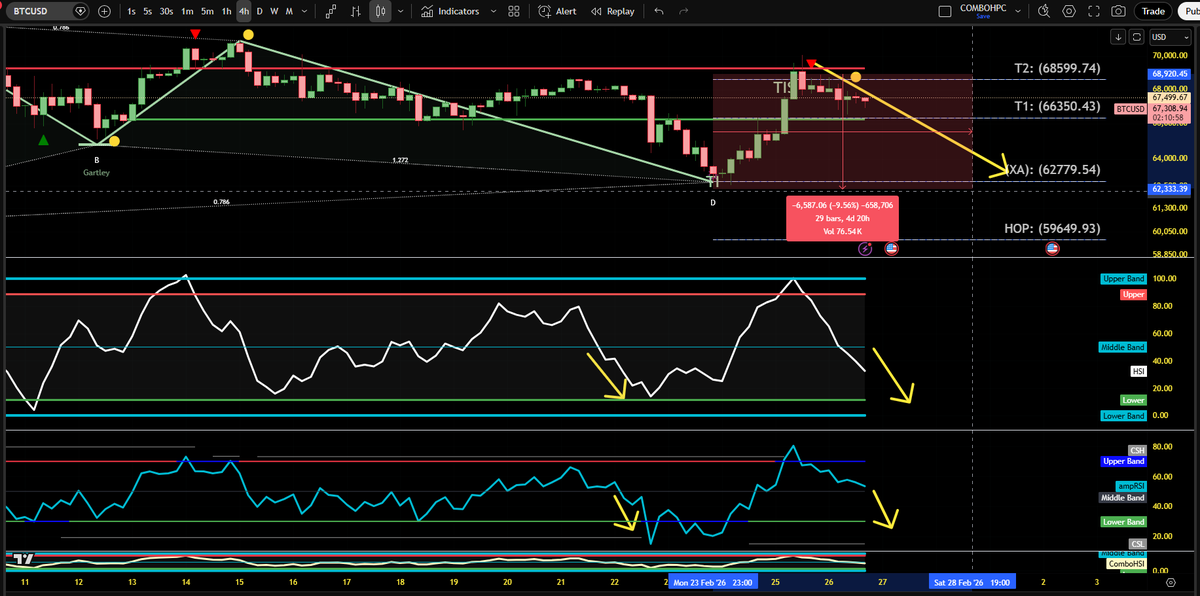Take a chart snapshot with camera icon

point(1118,11)
